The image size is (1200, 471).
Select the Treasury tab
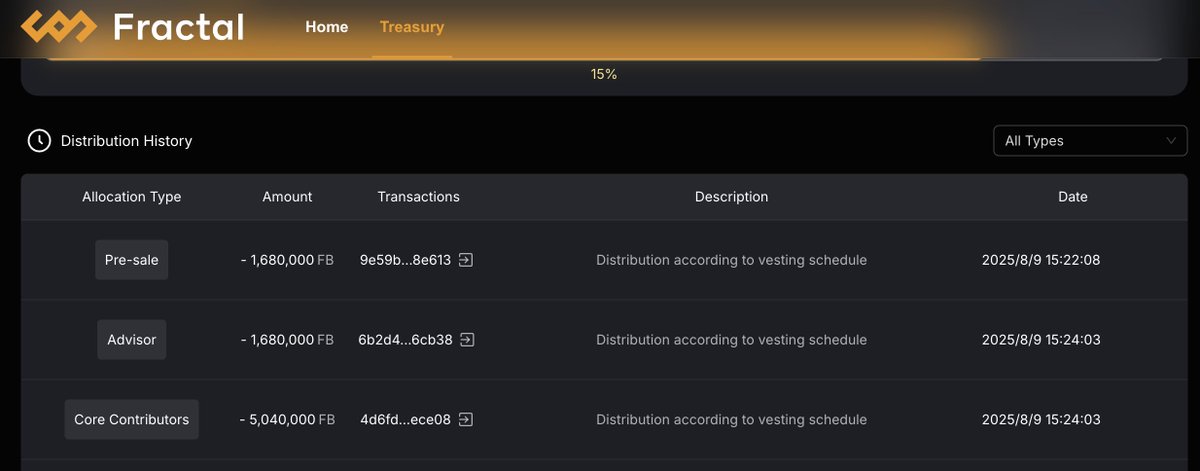point(412,27)
